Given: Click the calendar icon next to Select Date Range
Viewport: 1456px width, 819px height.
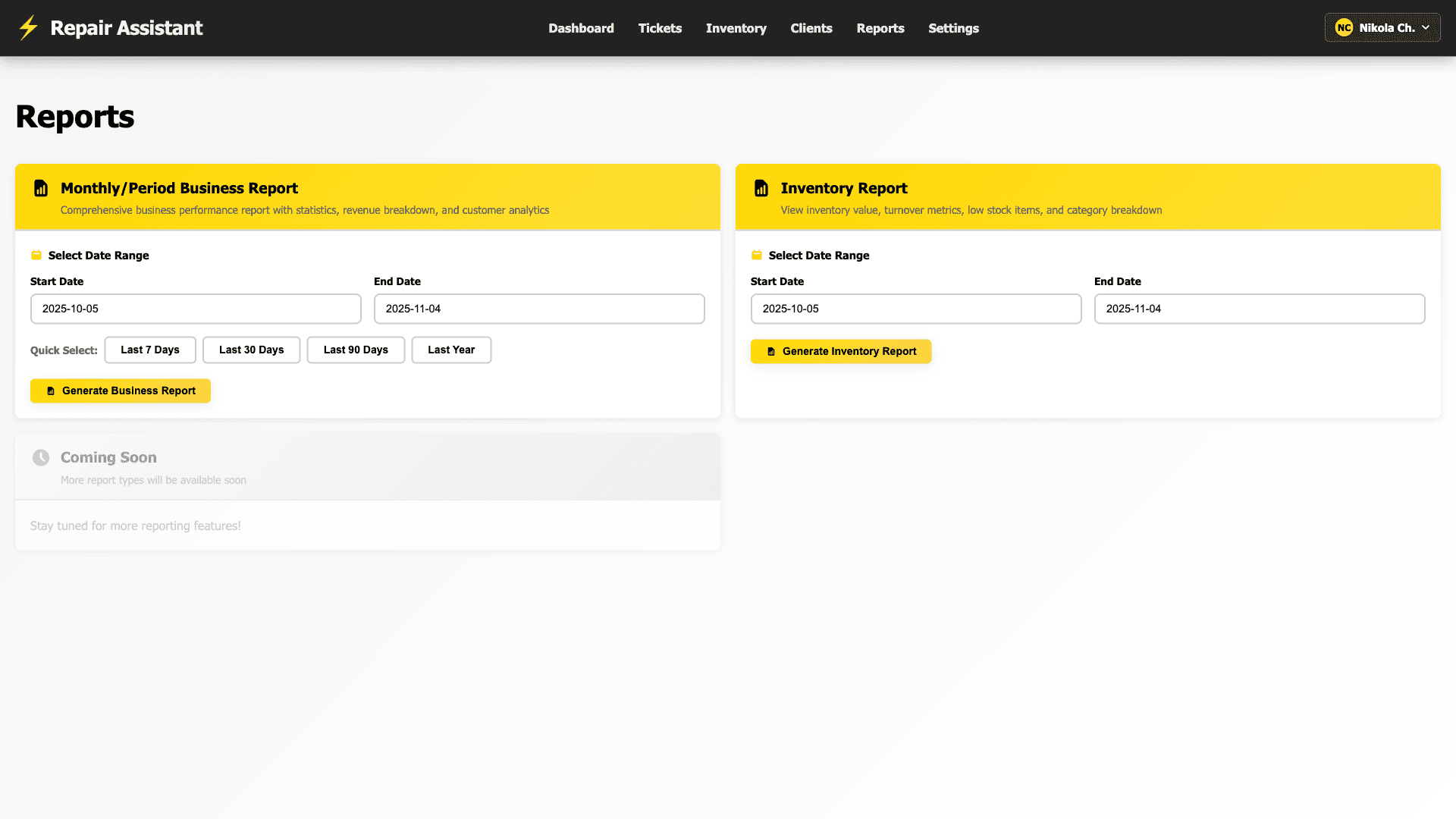Looking at the screenshot, I should point(36,255).
